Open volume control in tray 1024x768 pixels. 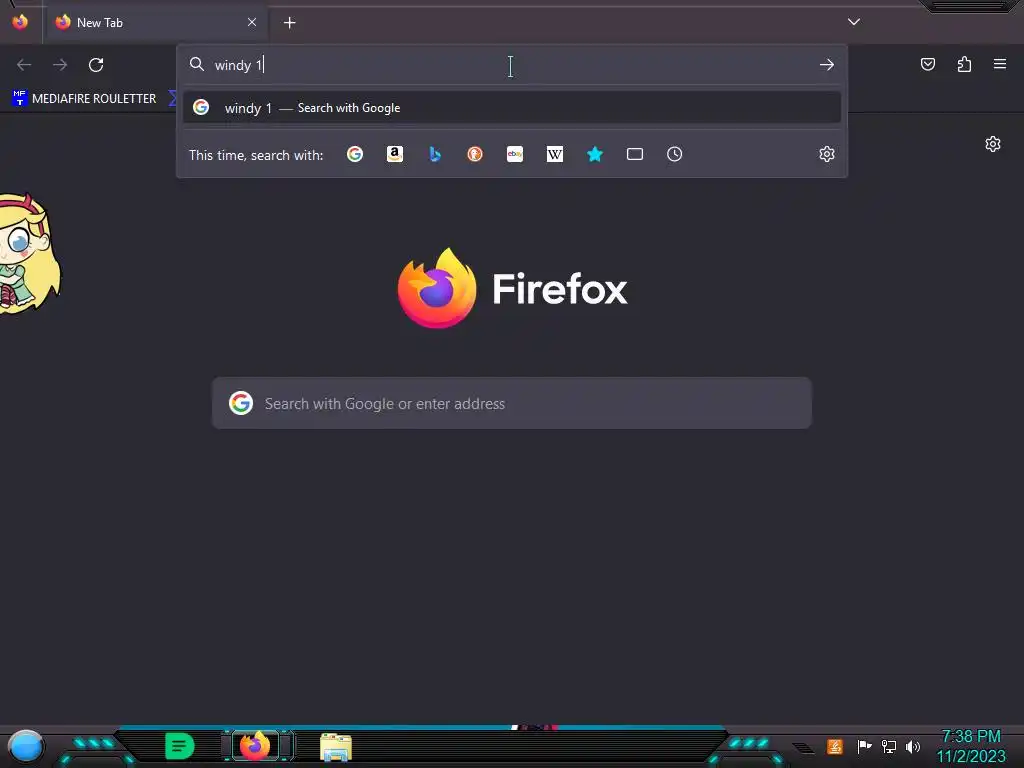913,746
